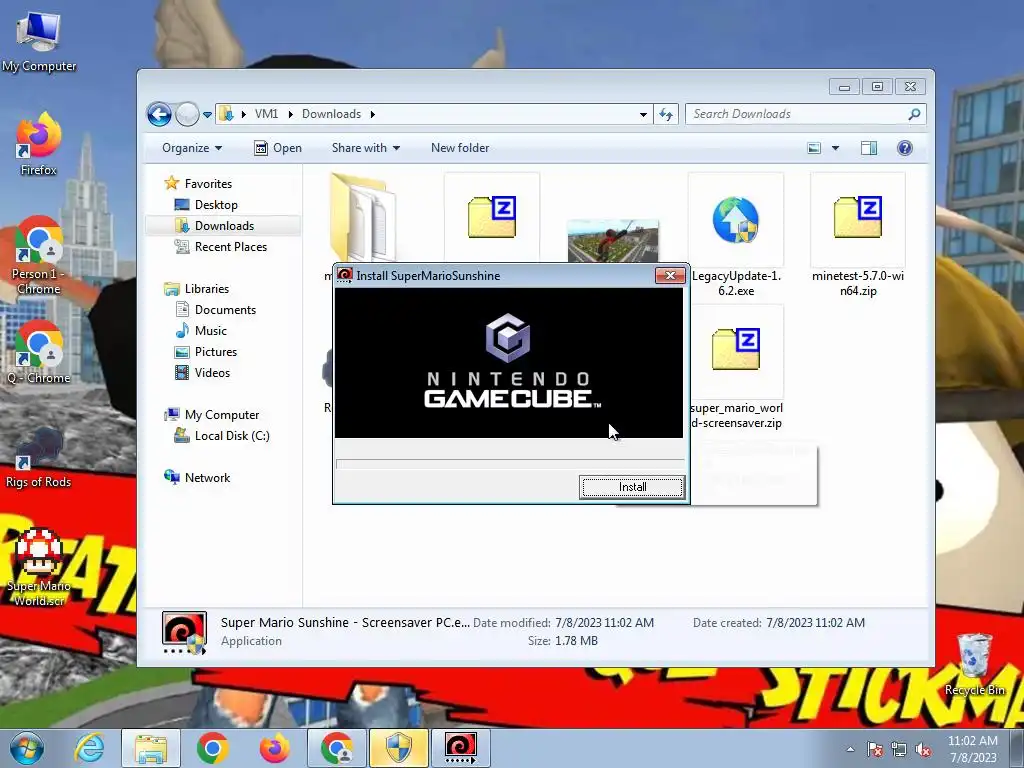Select Recent Places under Favorites

click(221, 246)
